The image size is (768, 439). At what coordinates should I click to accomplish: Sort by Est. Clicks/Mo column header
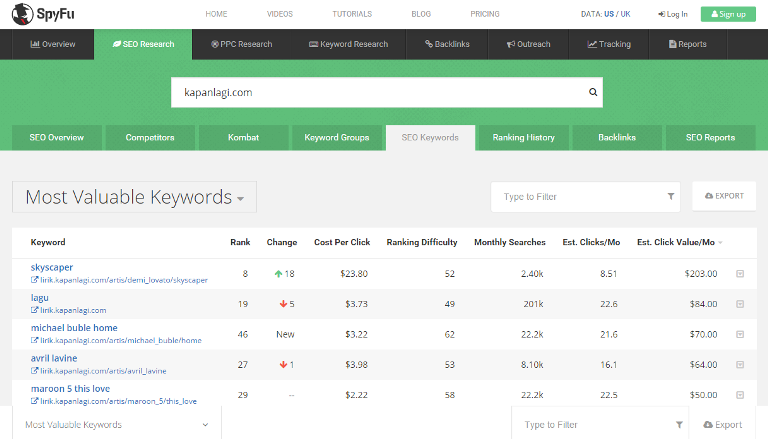pyautogui.click(x=591, y=242)
